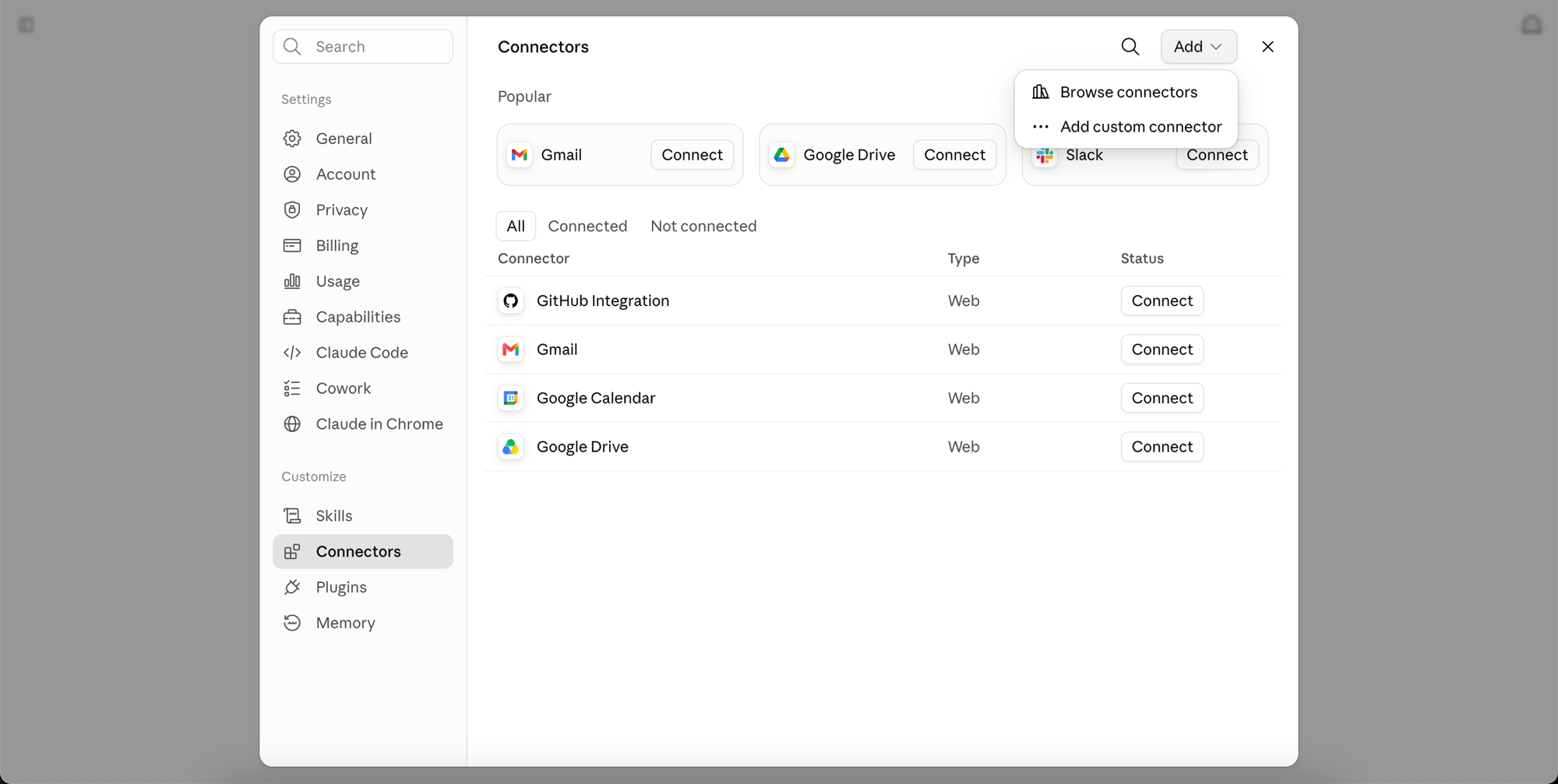Viewport: 1558px width, 784px height.
Task: Click the Capabilities briefcase icon
Action: pyautogui.click(x=292, y=317)
